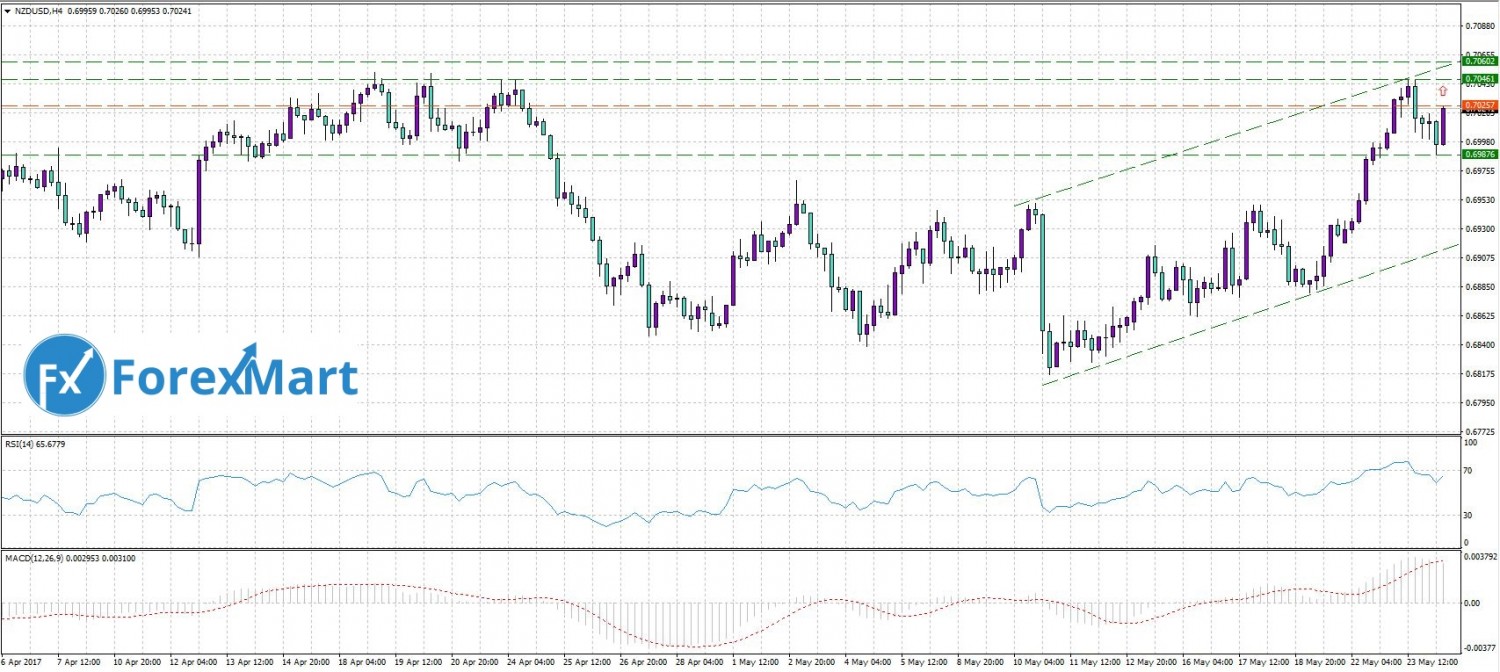
Task: Click the green 0.70602 price level tag
Action: coord(1479,61)
